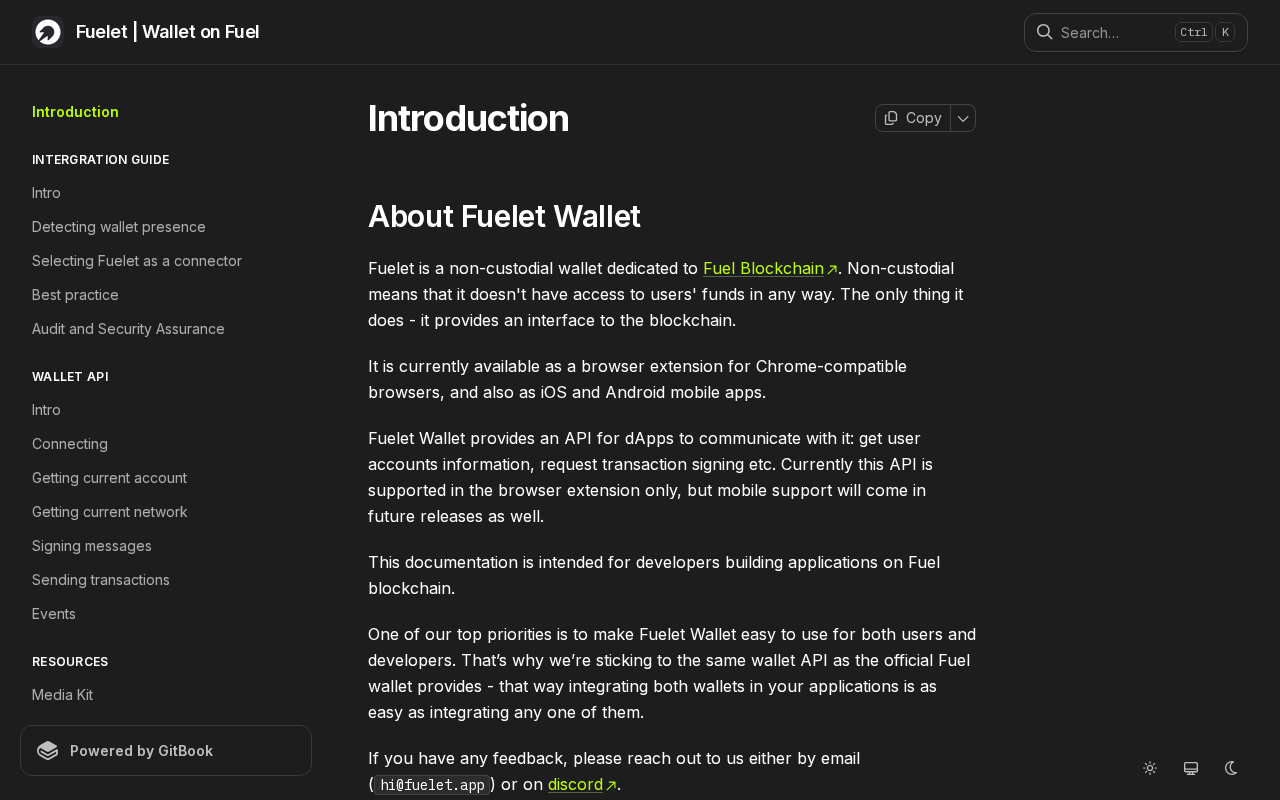The width and height of the screenshot is (1280, 800).
Task: Expand the Copy options dropdown arrow
Action: click(963, 118)
